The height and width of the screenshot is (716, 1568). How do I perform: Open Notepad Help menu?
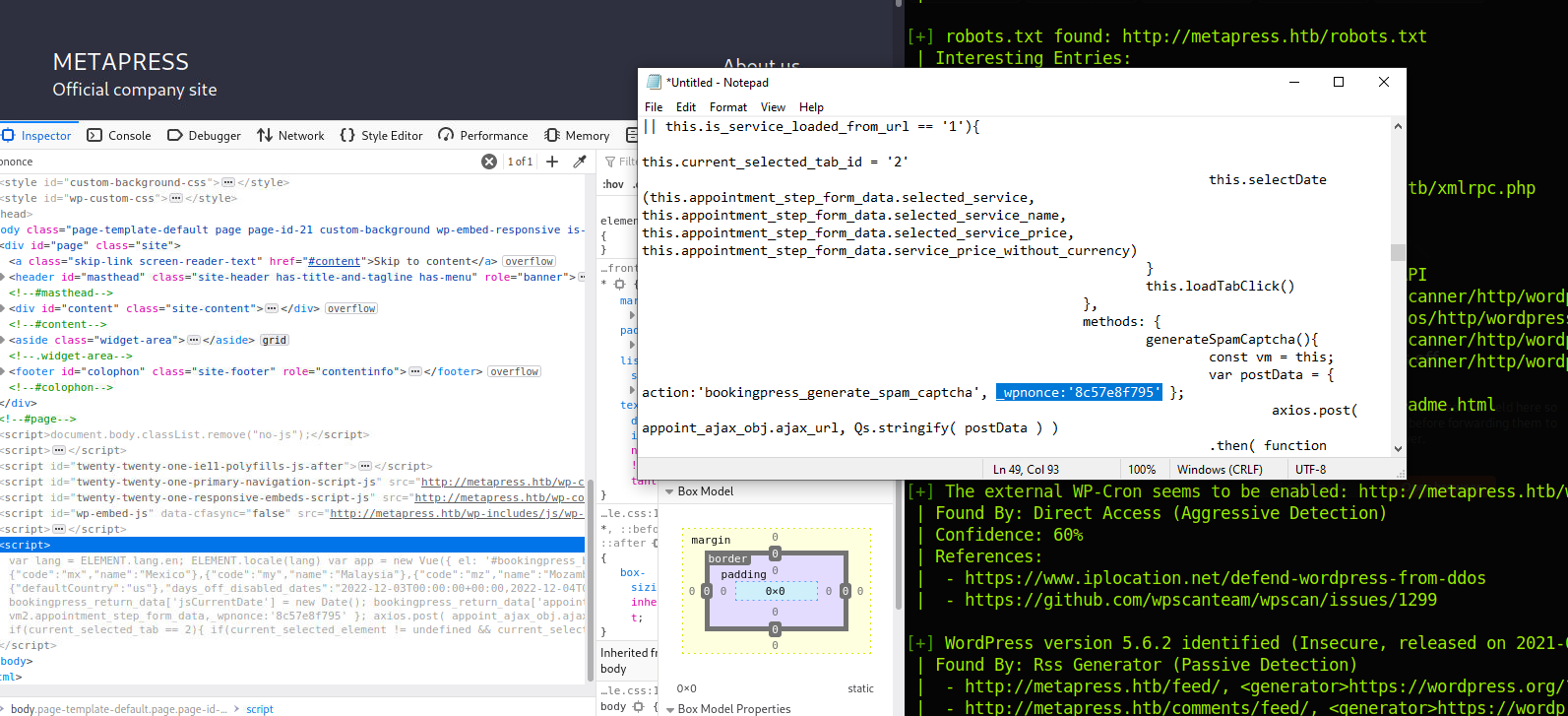[x=811, y=107]
